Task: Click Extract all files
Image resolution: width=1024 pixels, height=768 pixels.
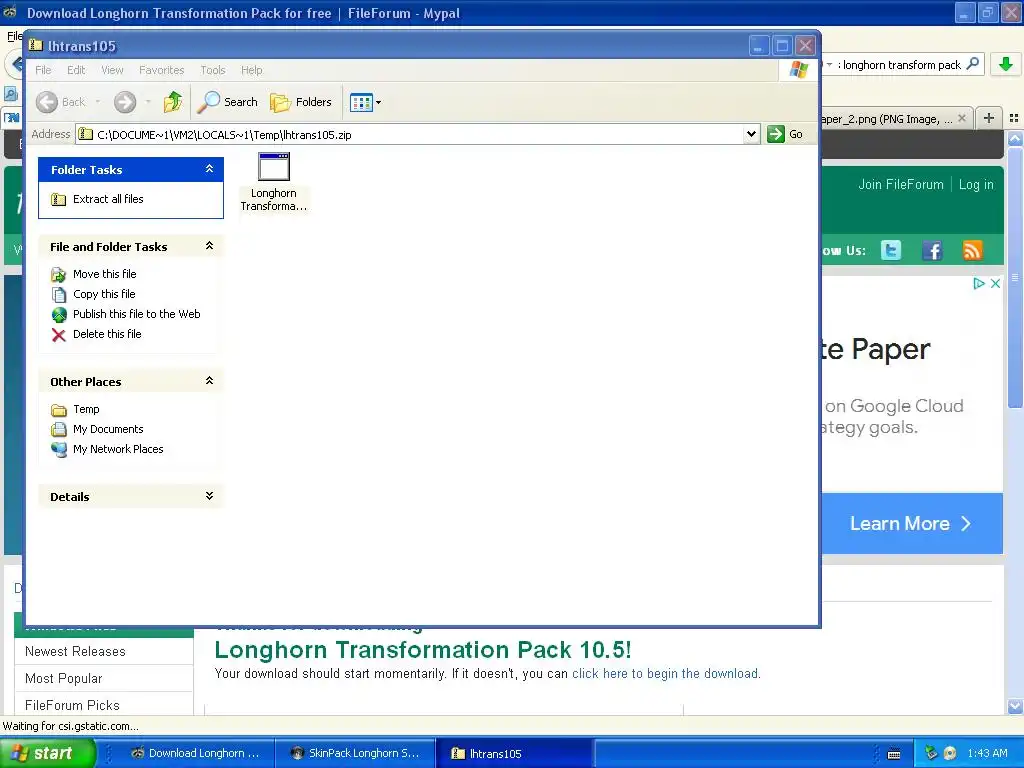Action: (97, 199)
